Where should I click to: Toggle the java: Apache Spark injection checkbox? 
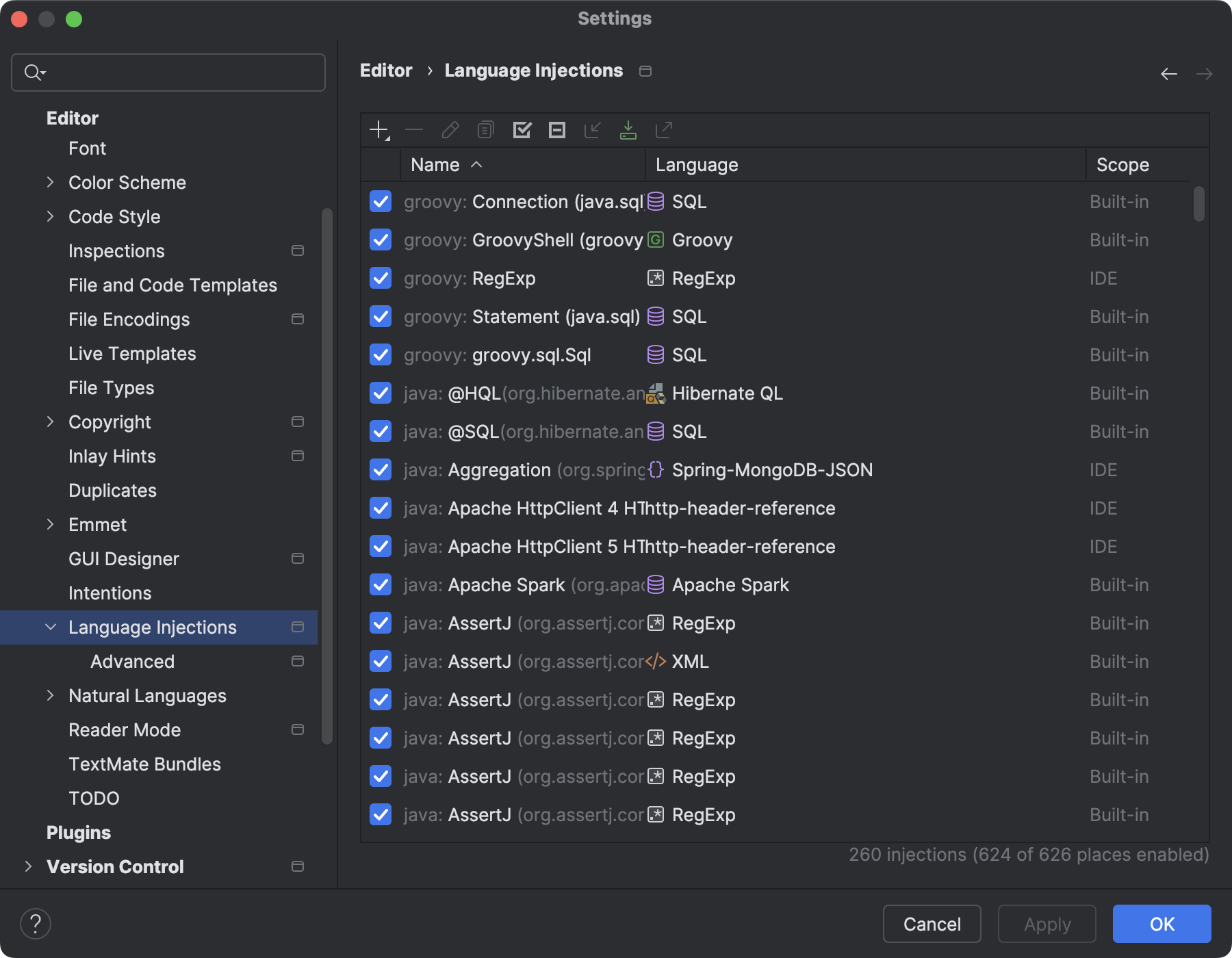(381, 585)
